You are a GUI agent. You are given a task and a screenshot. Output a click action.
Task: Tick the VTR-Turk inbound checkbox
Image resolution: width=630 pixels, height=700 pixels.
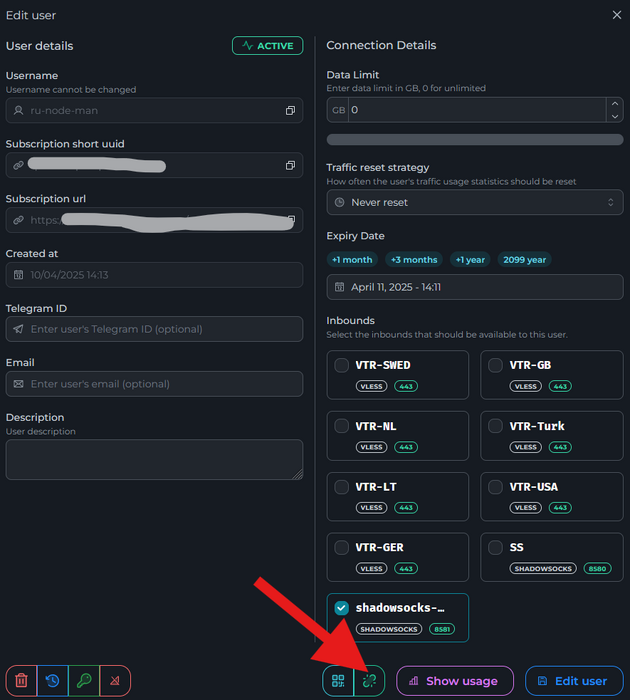(x=495, y=426)
